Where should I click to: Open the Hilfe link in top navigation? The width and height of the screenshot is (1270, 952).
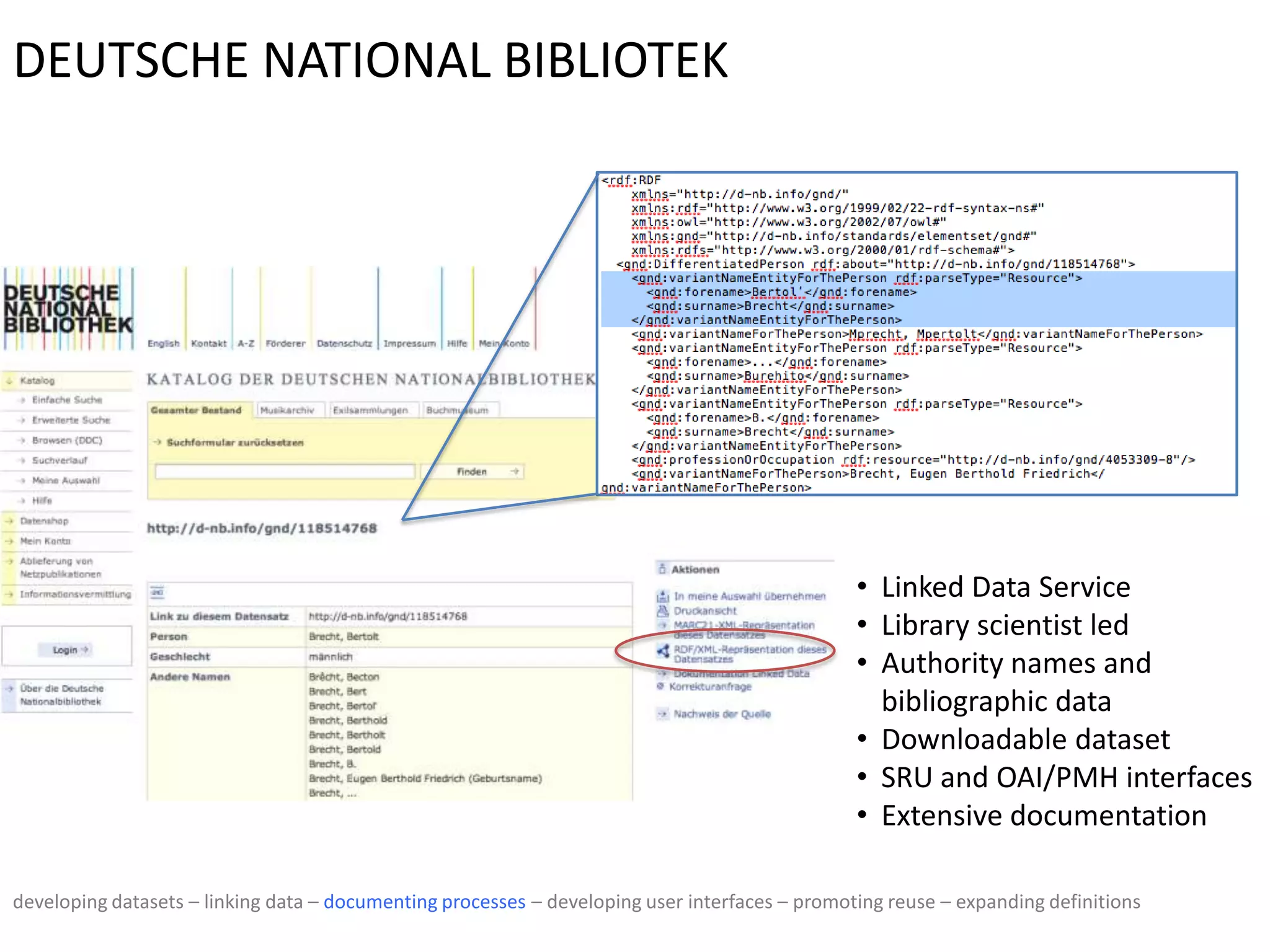457,343
